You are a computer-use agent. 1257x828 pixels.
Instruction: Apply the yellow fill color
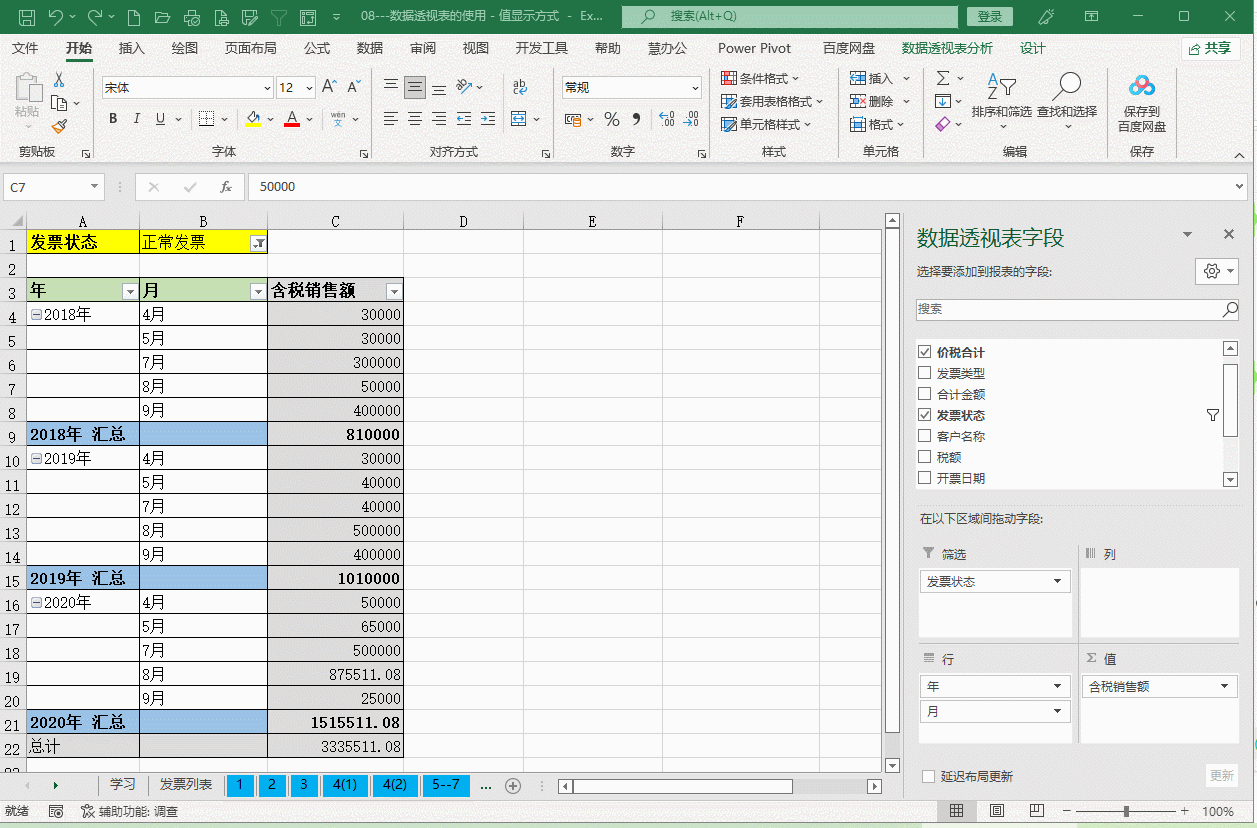point(254,120)
